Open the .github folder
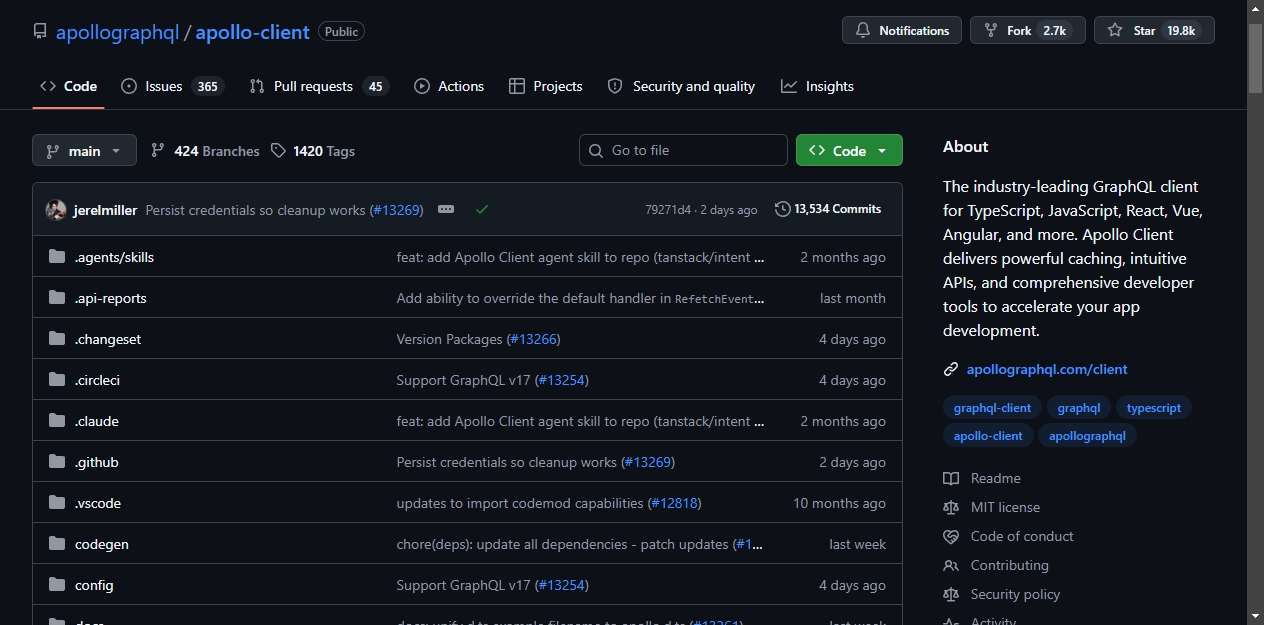1264x625 pixels. point(96,462)
